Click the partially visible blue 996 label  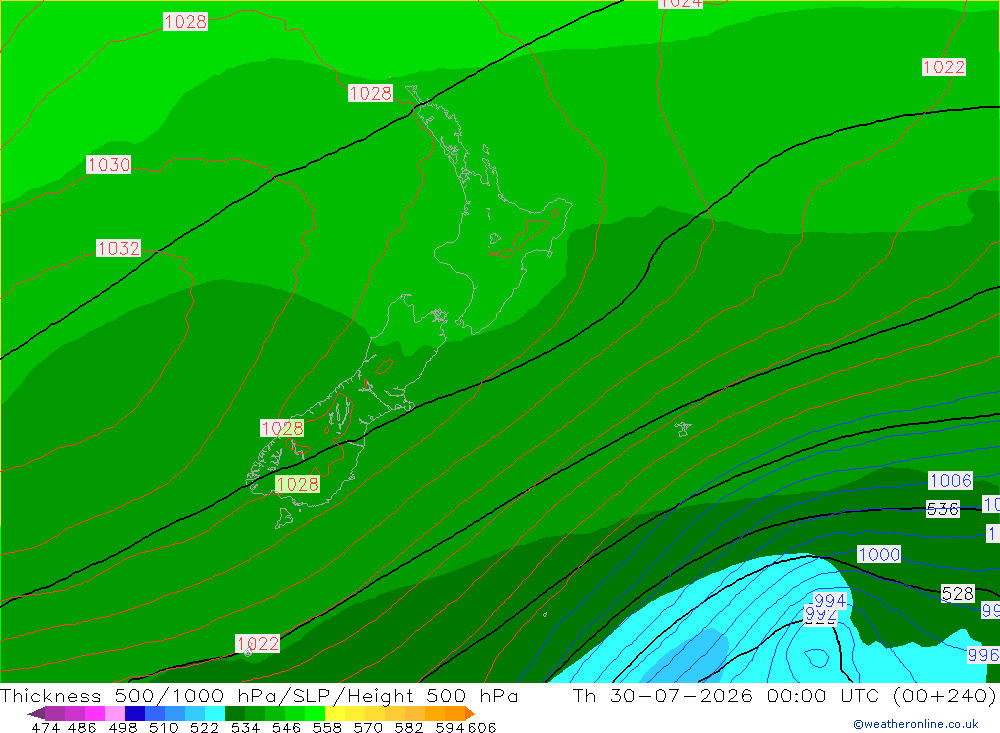pos(983,655)
